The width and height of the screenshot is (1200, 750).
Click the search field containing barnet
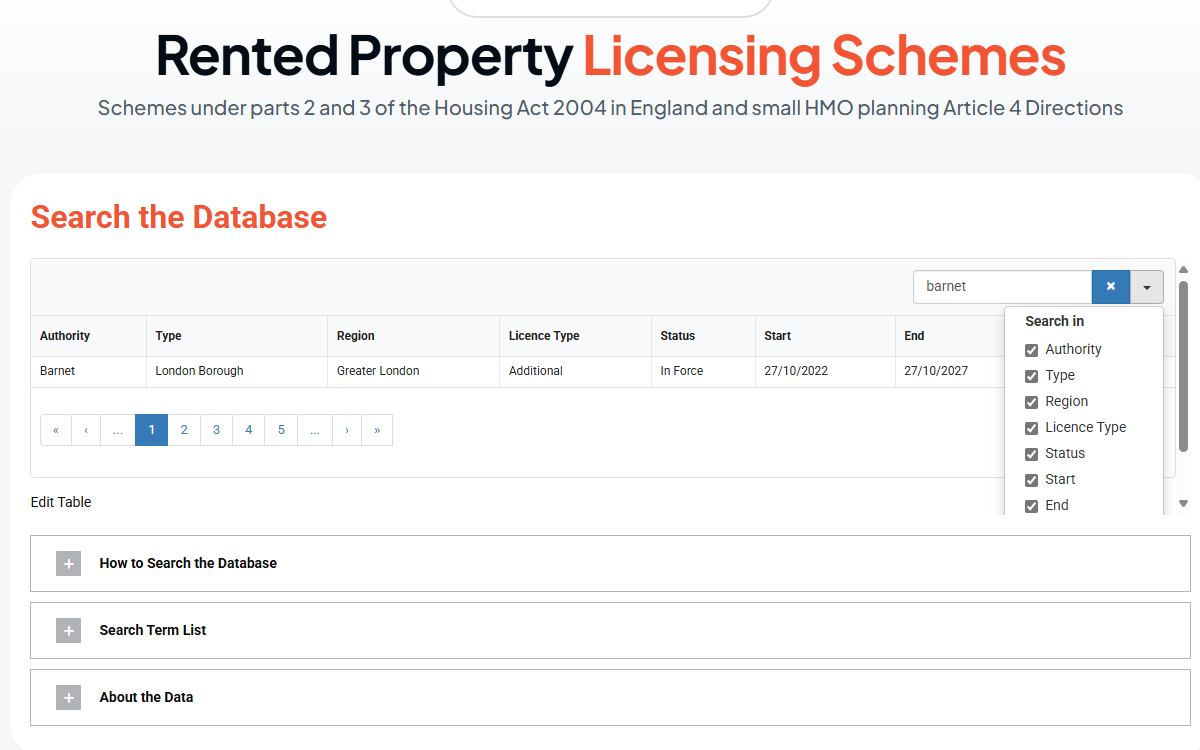[1001, 286]
